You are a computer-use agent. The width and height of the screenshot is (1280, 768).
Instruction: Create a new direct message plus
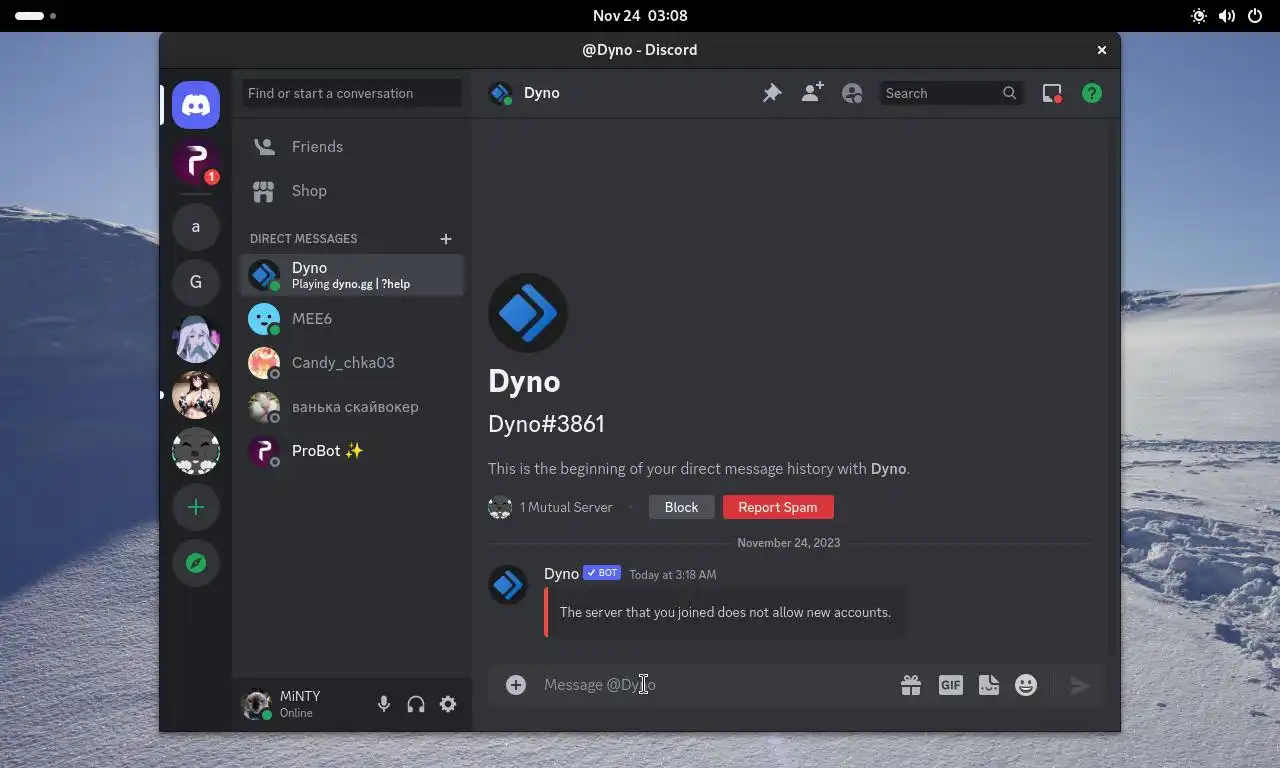point(446,239)
